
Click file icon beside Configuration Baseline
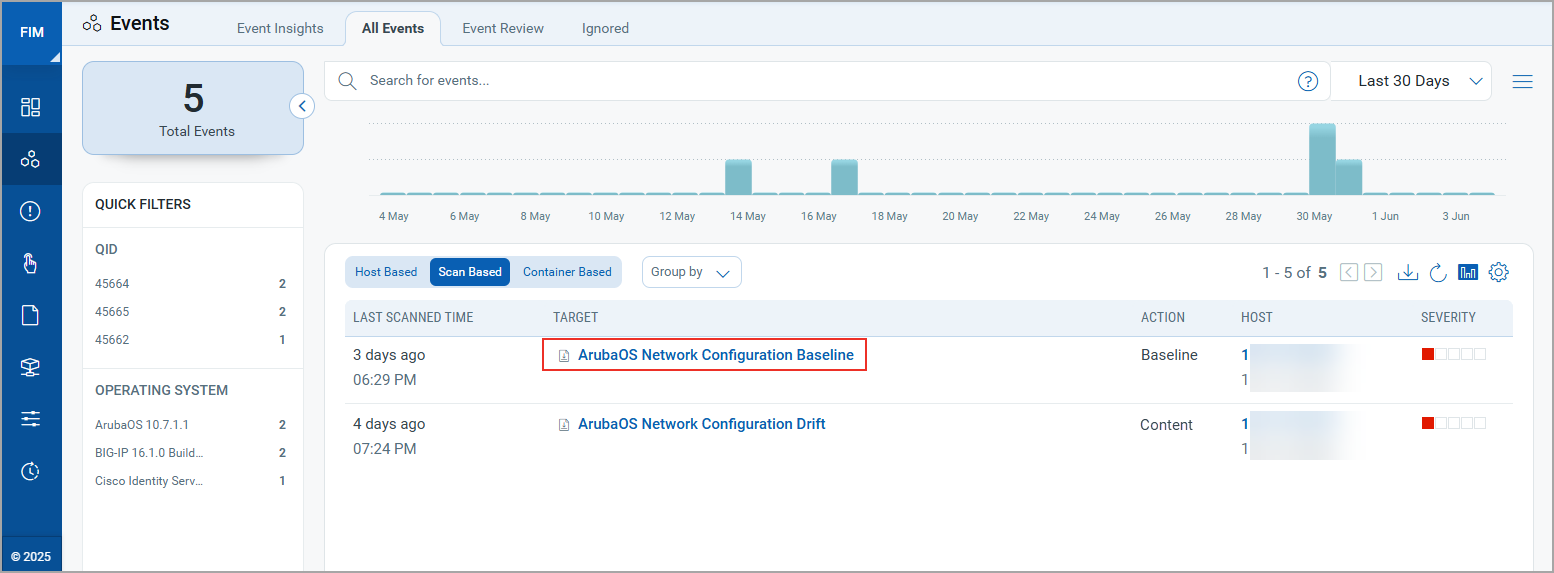click(564, 356)
